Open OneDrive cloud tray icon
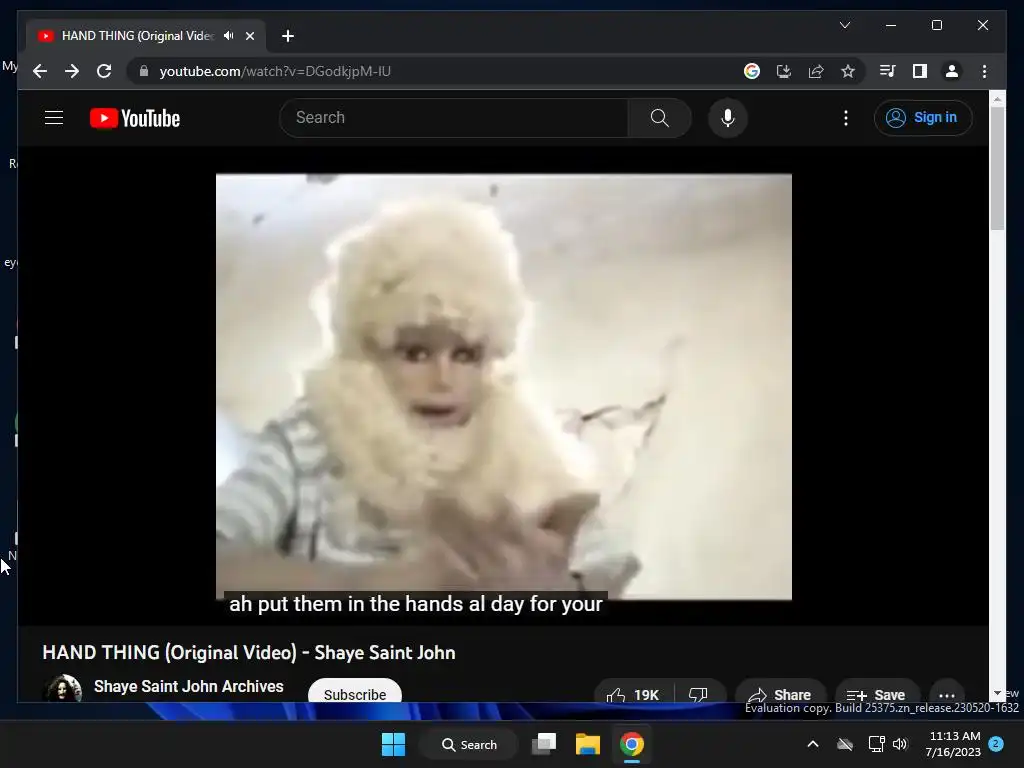This screenshot has height=768, width=1024. click(845, 744)
